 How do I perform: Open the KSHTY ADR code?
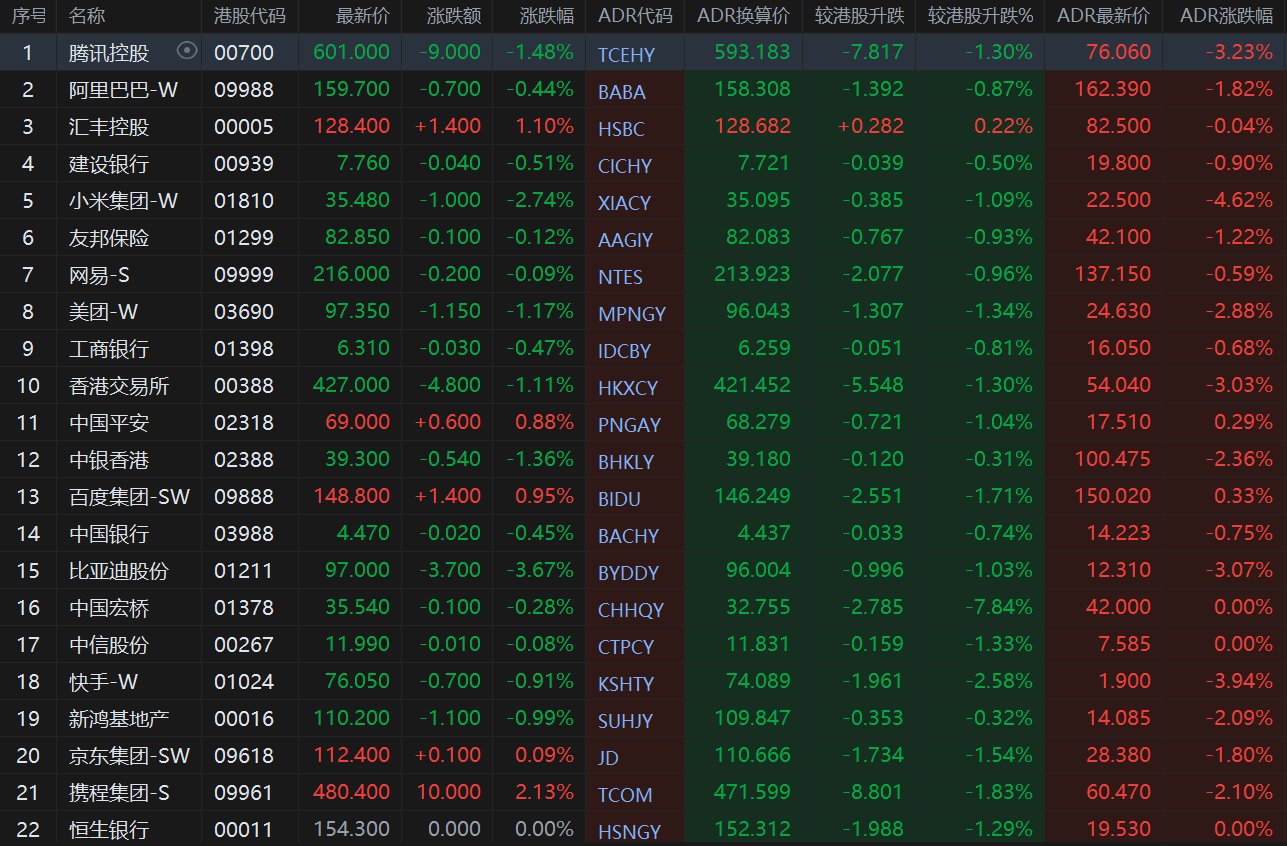coord(626,684)
